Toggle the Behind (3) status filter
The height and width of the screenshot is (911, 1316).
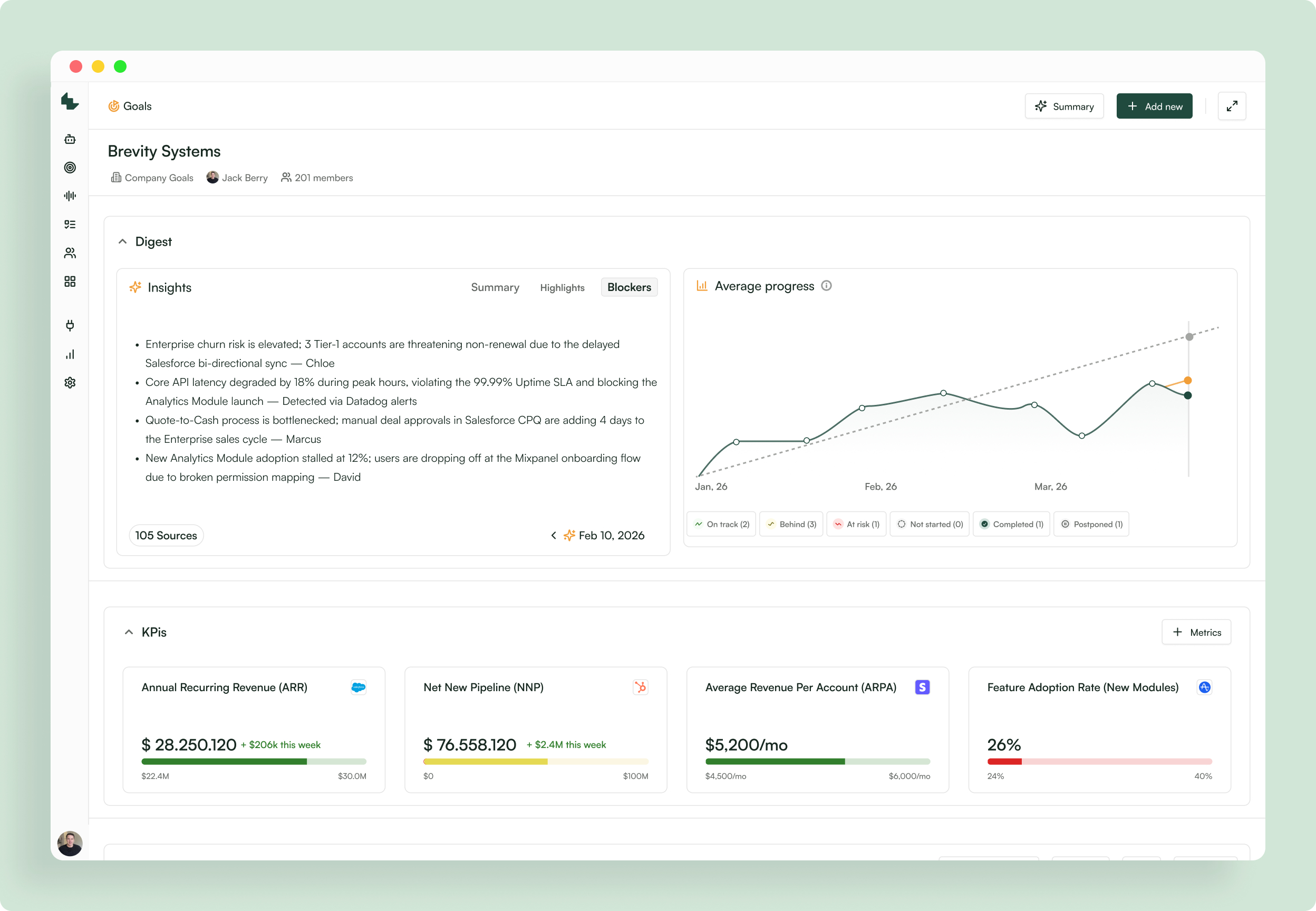coord(791,524)
